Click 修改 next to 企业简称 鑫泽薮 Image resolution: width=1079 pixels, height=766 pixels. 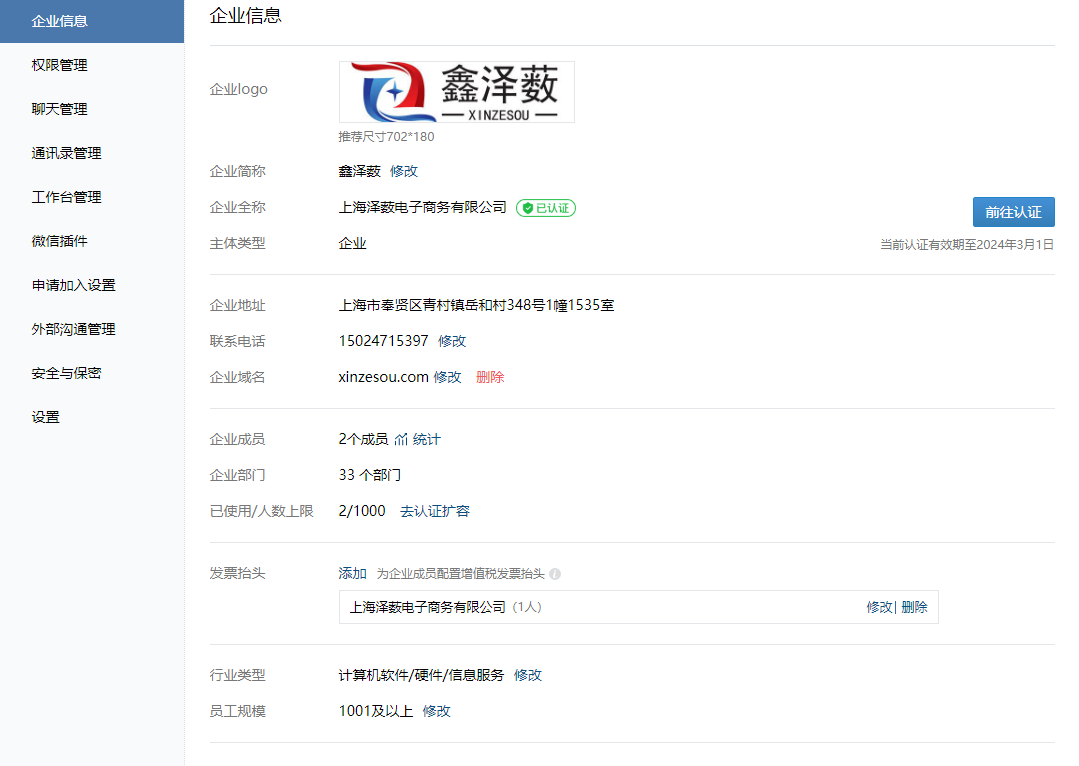click(404, 171)
